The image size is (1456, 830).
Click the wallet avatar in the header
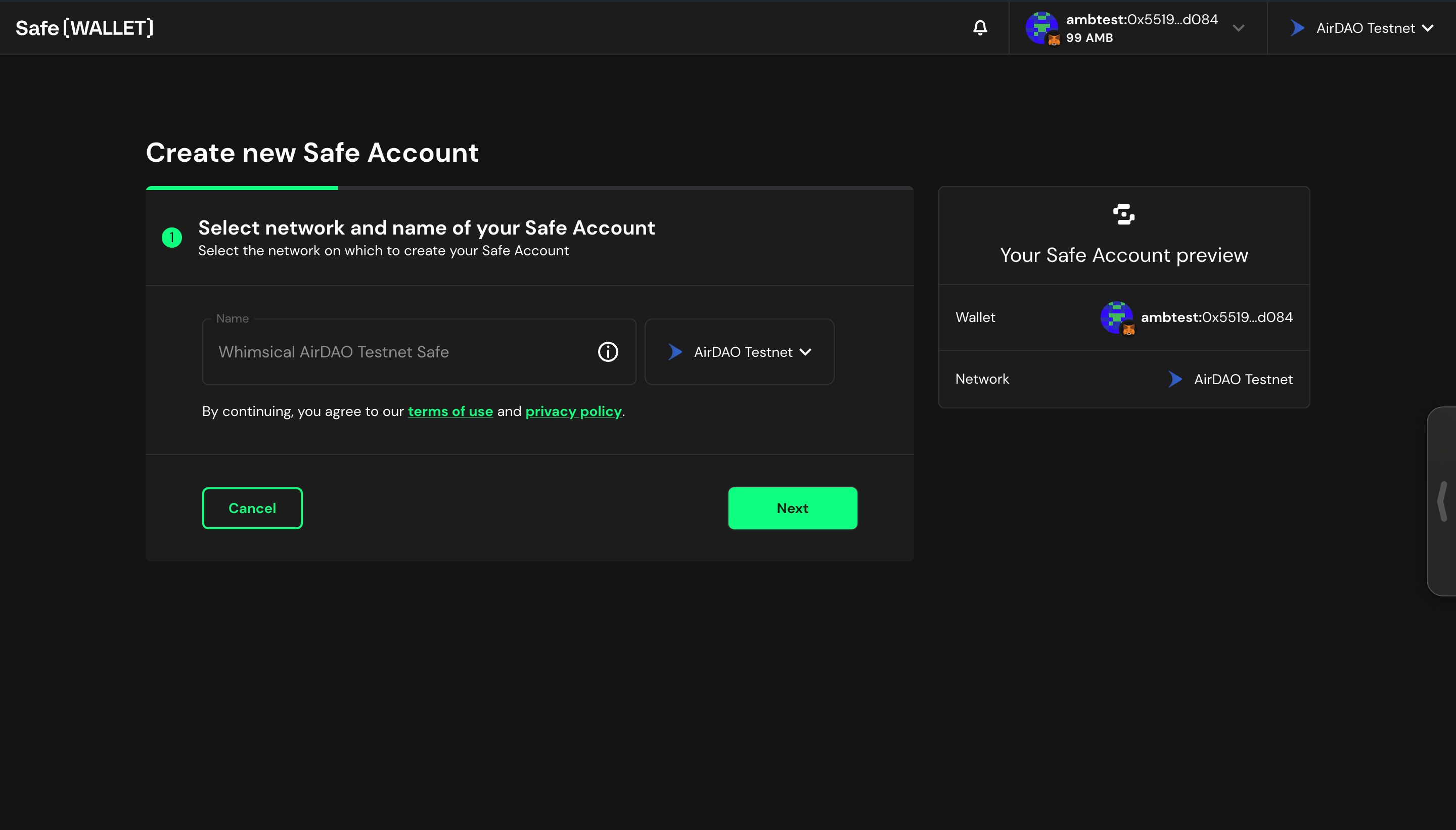(1041, 27)
